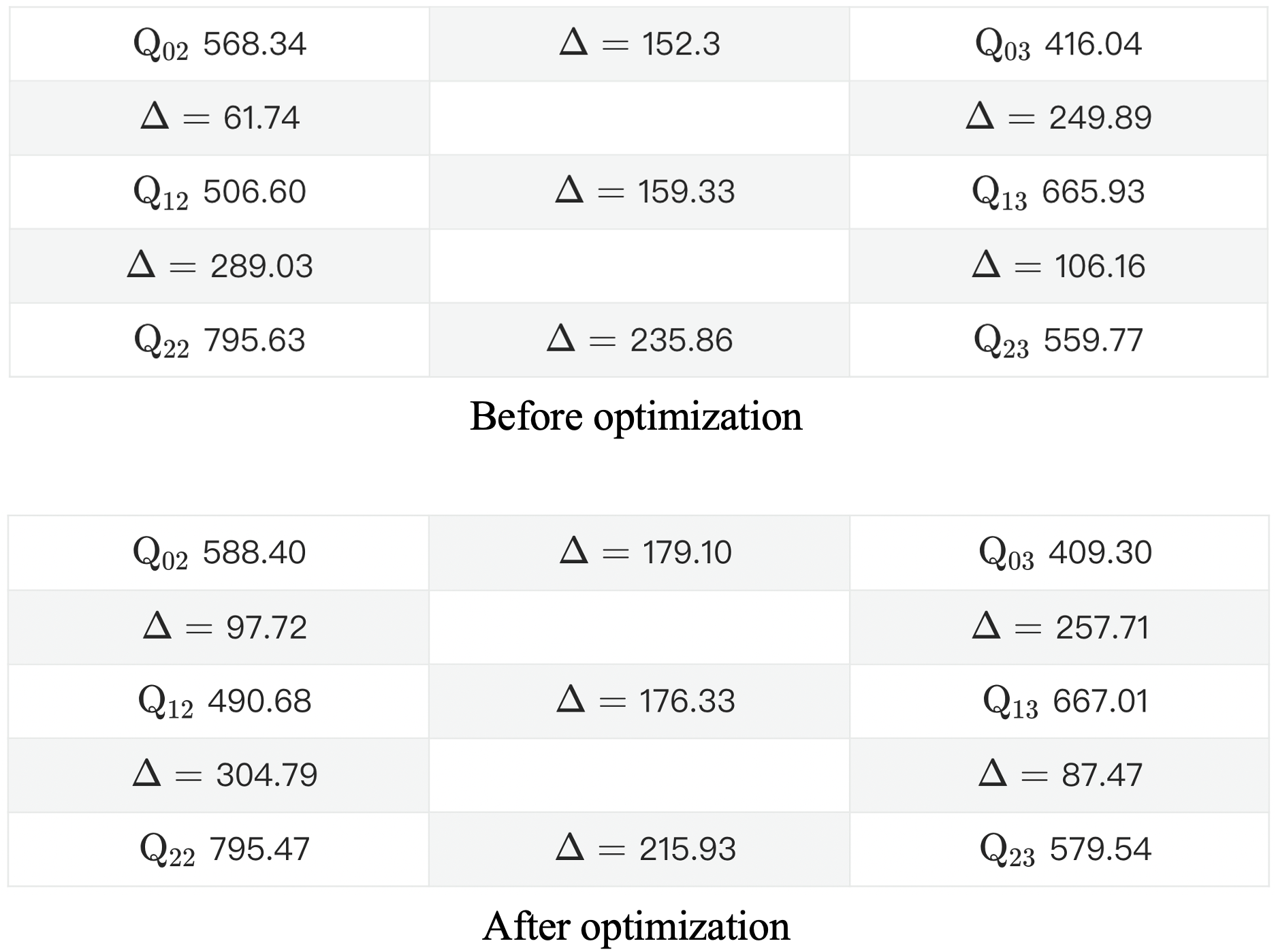The image size is (1276, 952).
Task: Click the delta 249.89 cell
Action: (x=1058, y=118)
